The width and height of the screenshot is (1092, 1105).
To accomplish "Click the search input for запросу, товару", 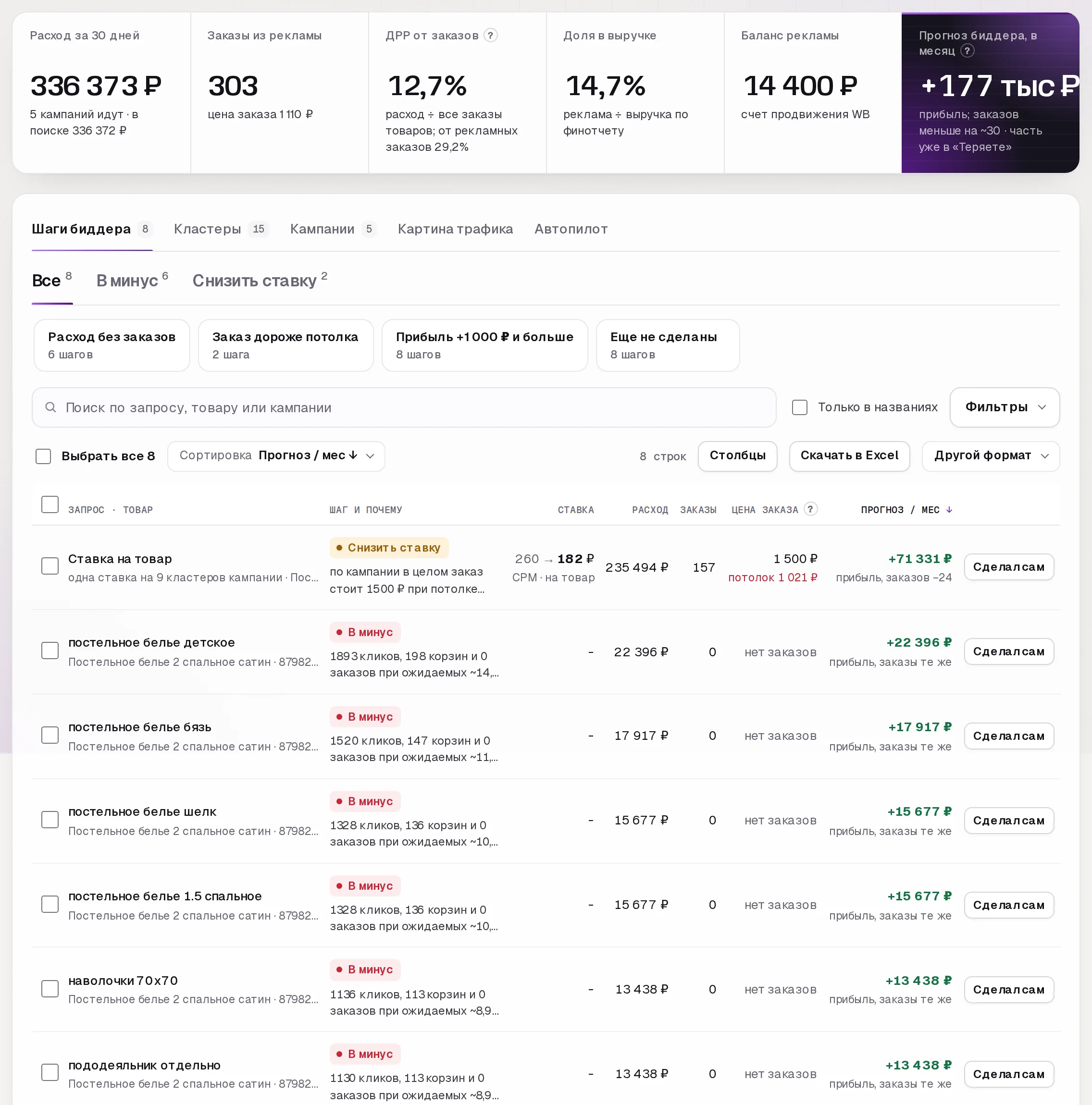I will (404, 407).
